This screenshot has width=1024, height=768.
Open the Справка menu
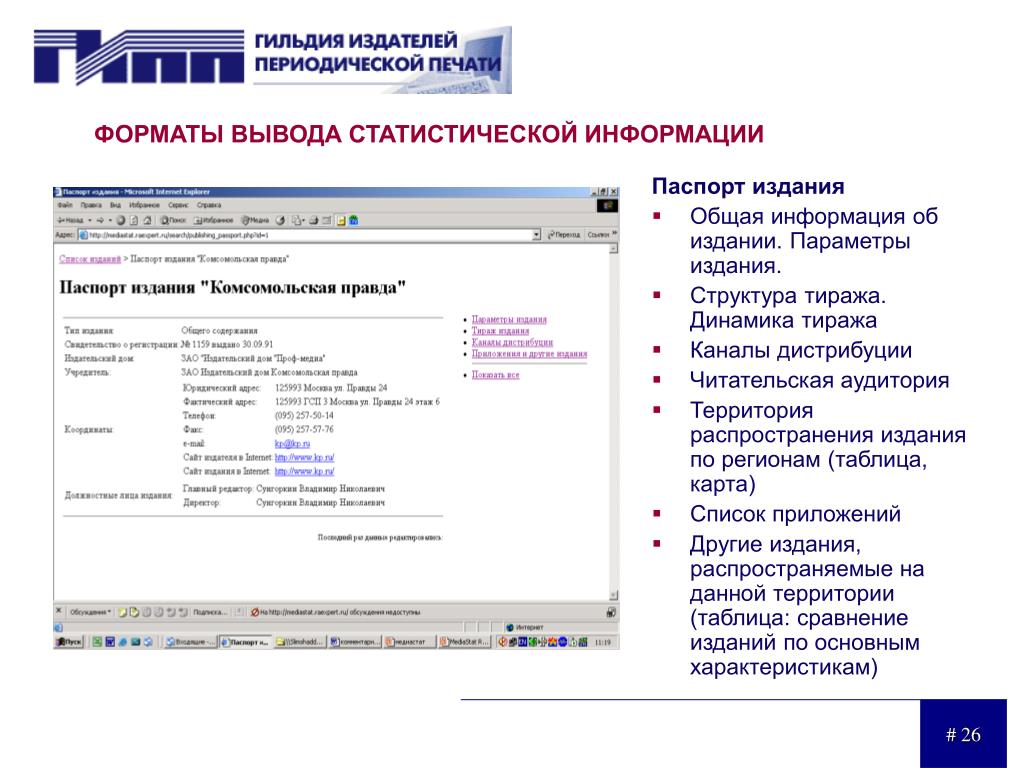209,205
